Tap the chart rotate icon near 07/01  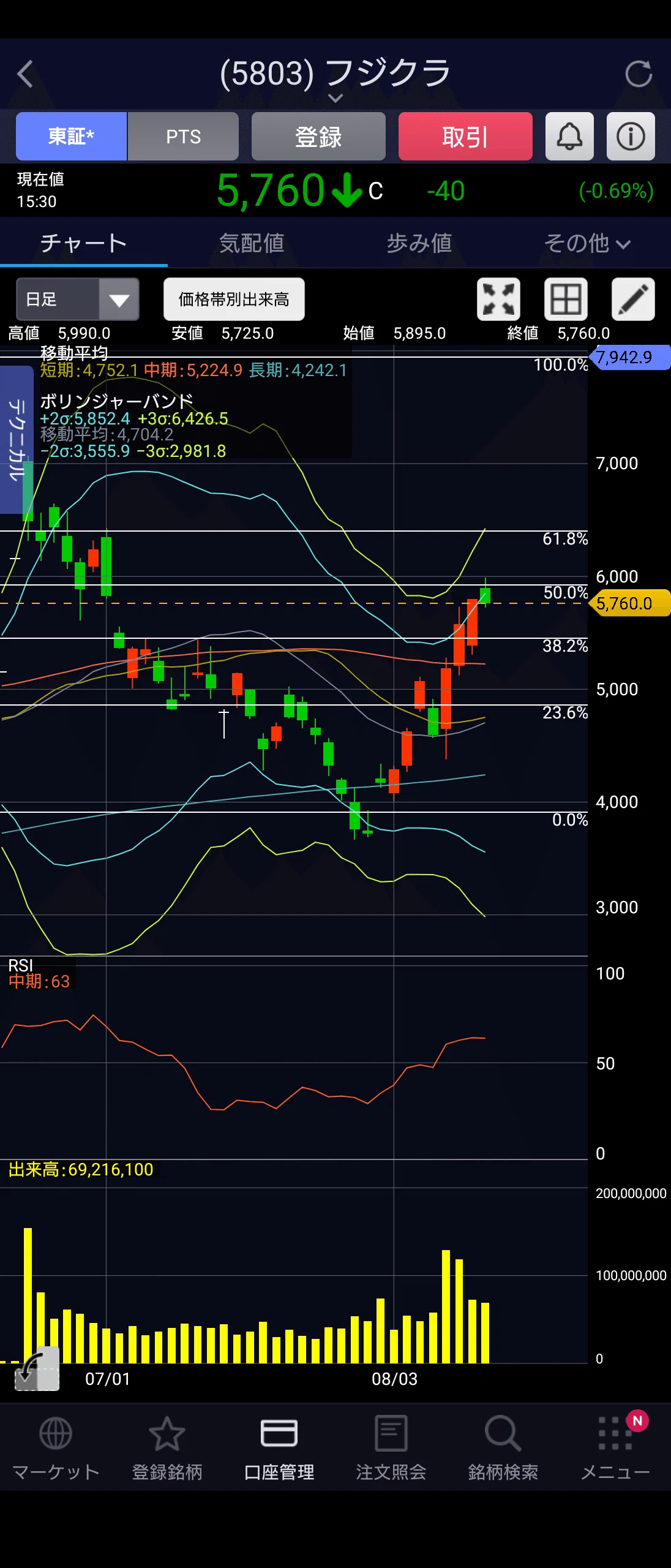pos(37,1370)
